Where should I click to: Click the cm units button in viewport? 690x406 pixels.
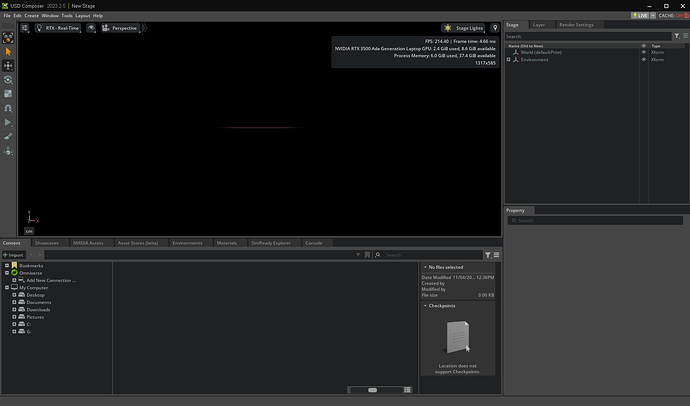[29, 231]
